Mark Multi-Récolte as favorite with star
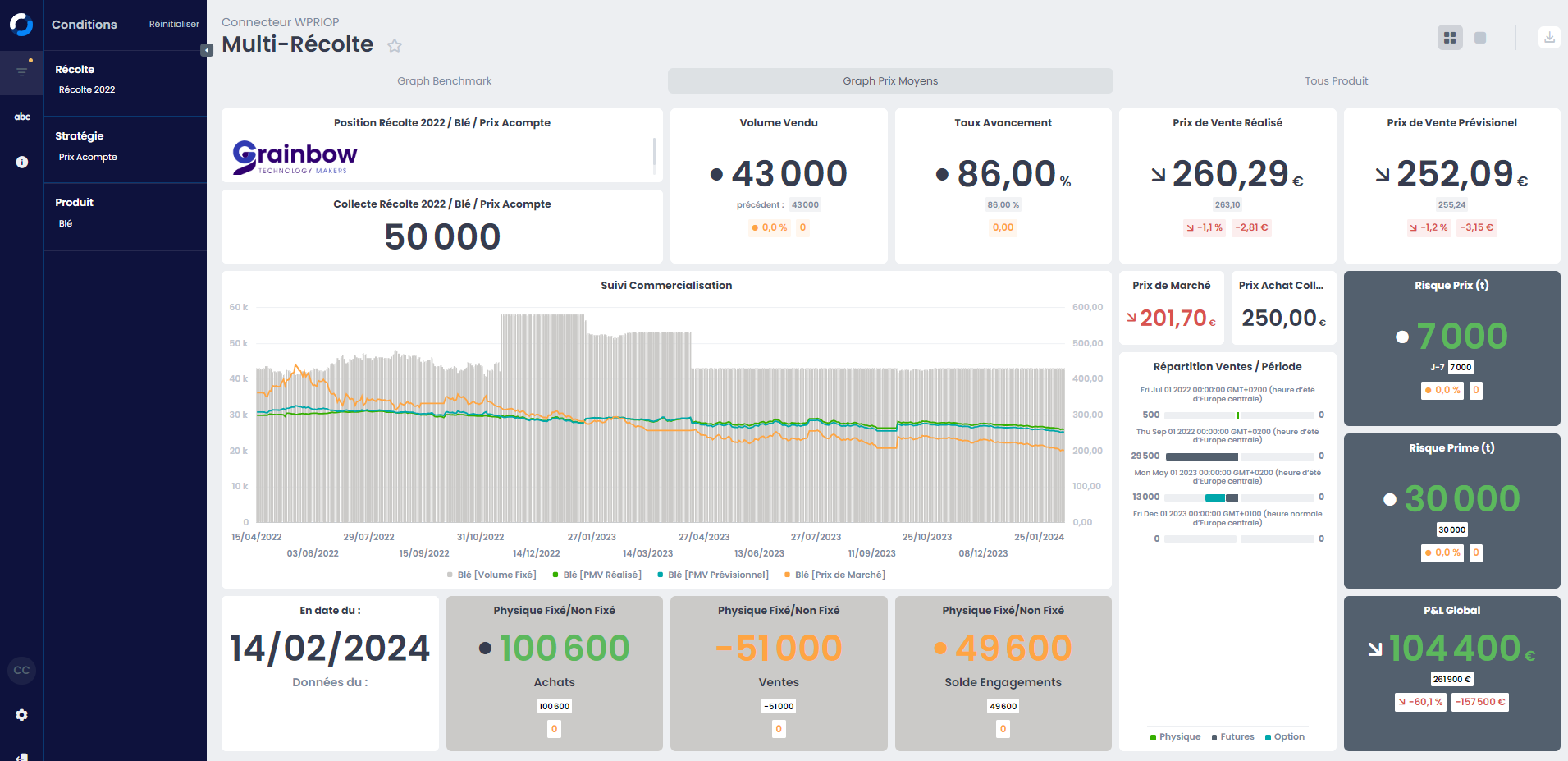This screenshot has height=761, width=1568. [395, 46]
